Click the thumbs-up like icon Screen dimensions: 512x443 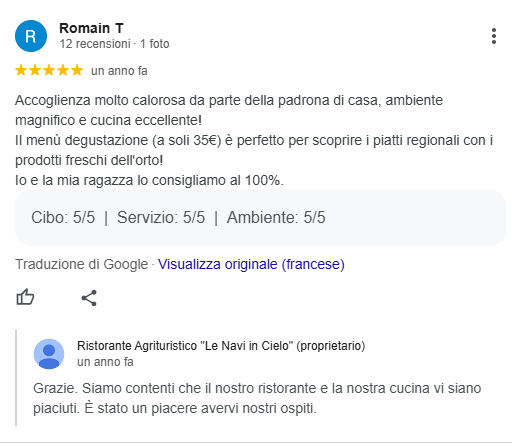pyautogui.click(x=25, y=297)
